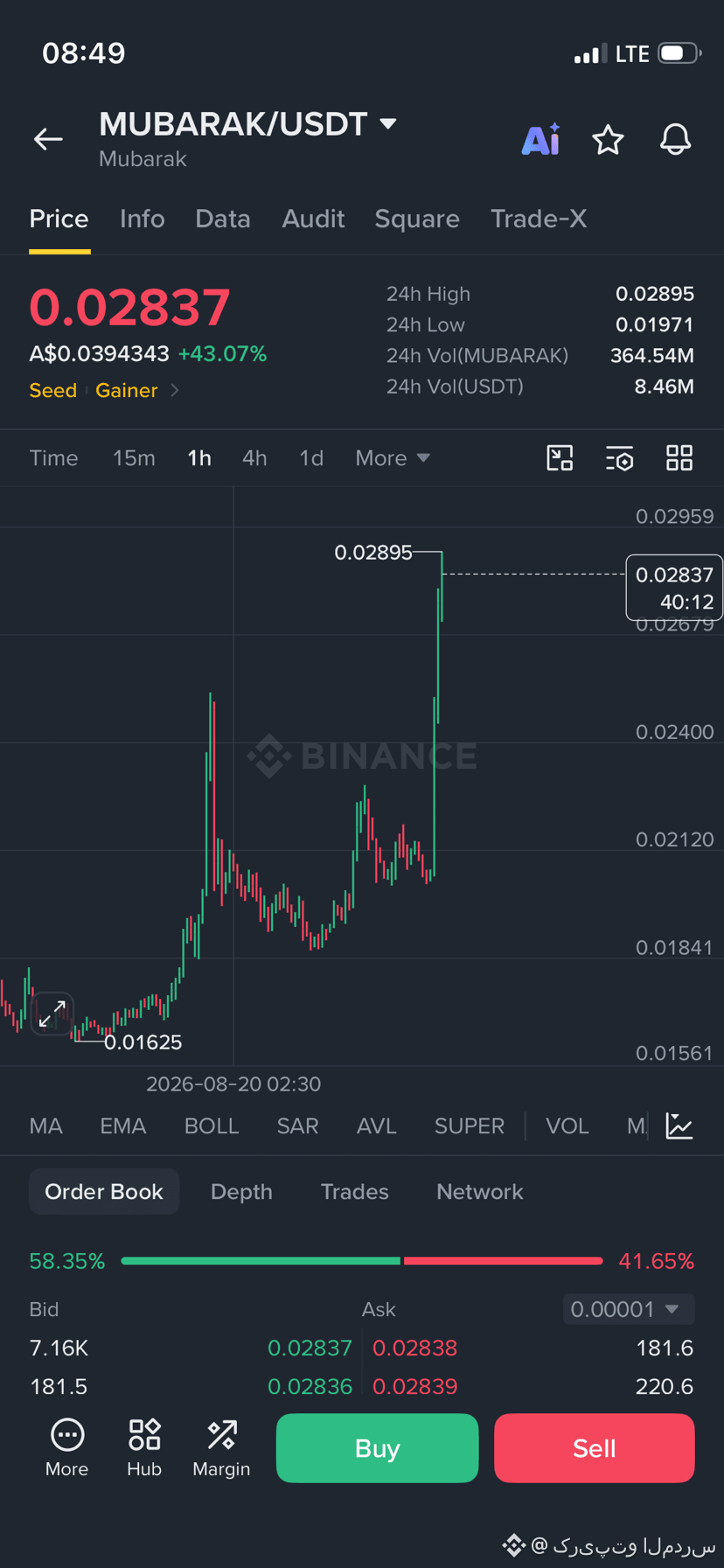The width and height of the screenshot is (724, 1568).
Task: Tap the Gainer tag link
Action: point(127,390)
